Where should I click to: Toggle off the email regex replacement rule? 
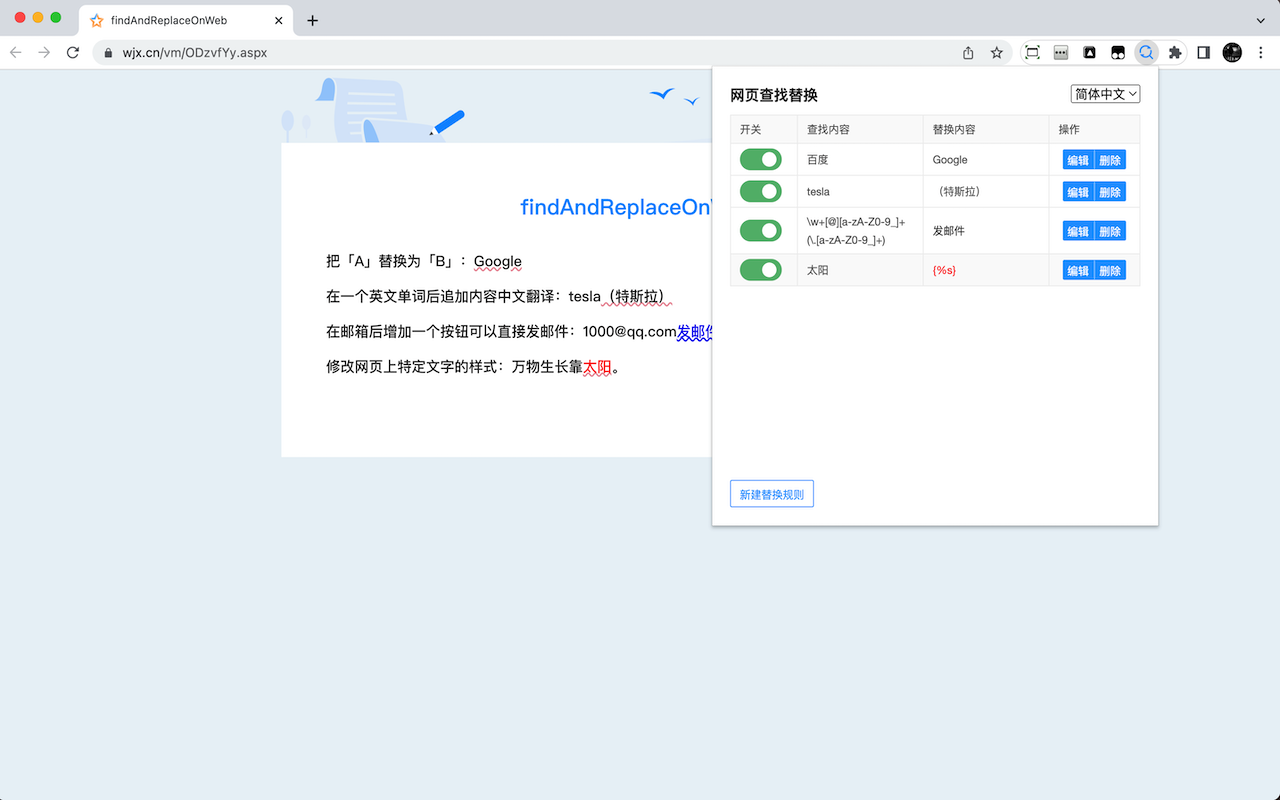coord(760,230)
